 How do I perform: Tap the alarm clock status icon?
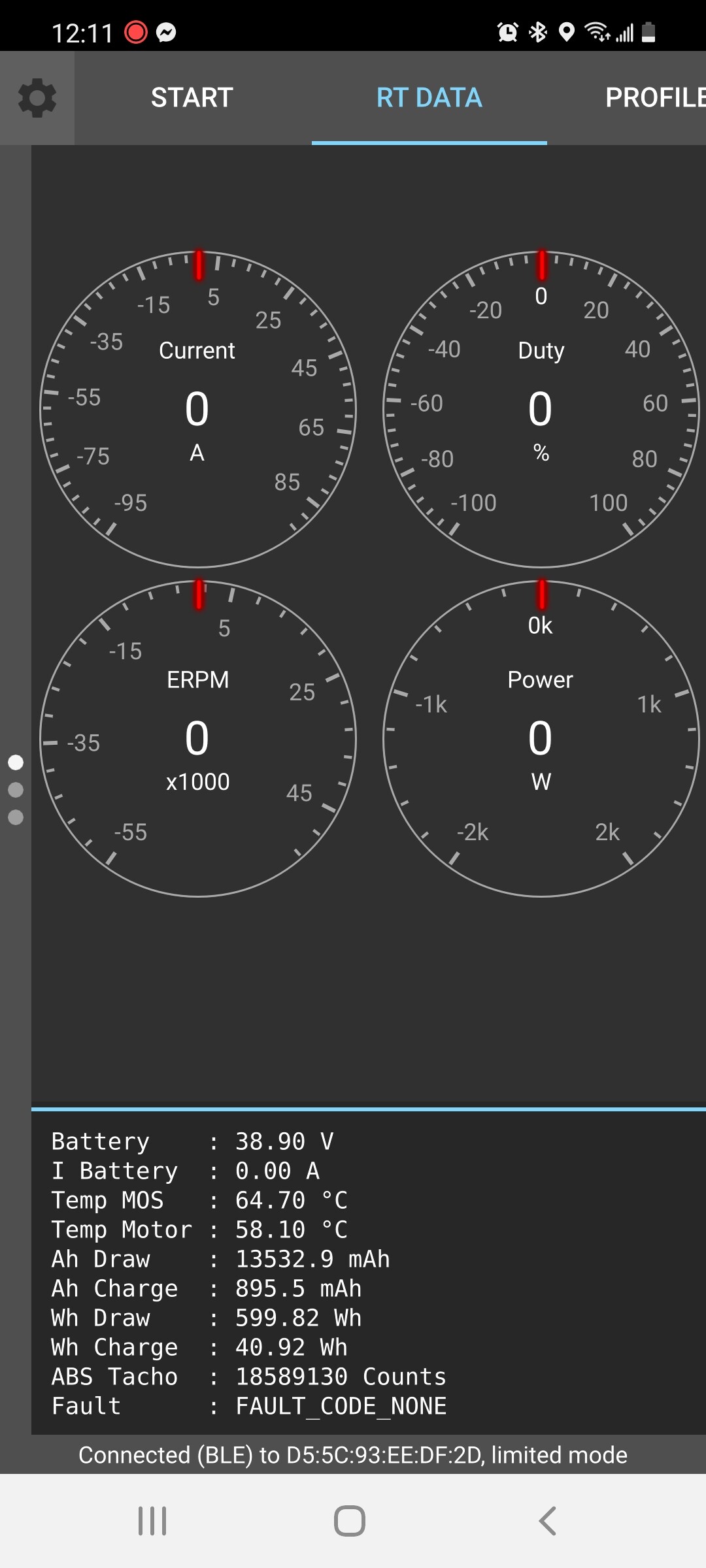click(507, 32)
